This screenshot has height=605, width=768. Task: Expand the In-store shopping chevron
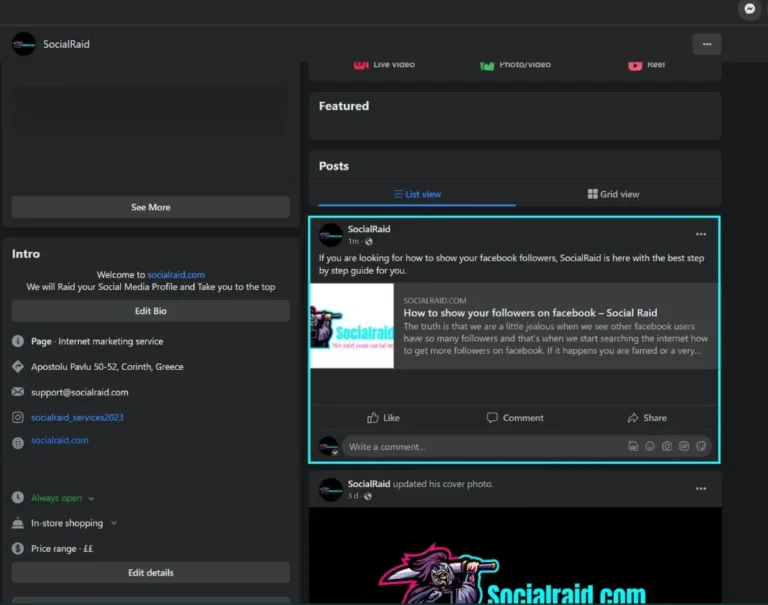(x=114, y=523)
